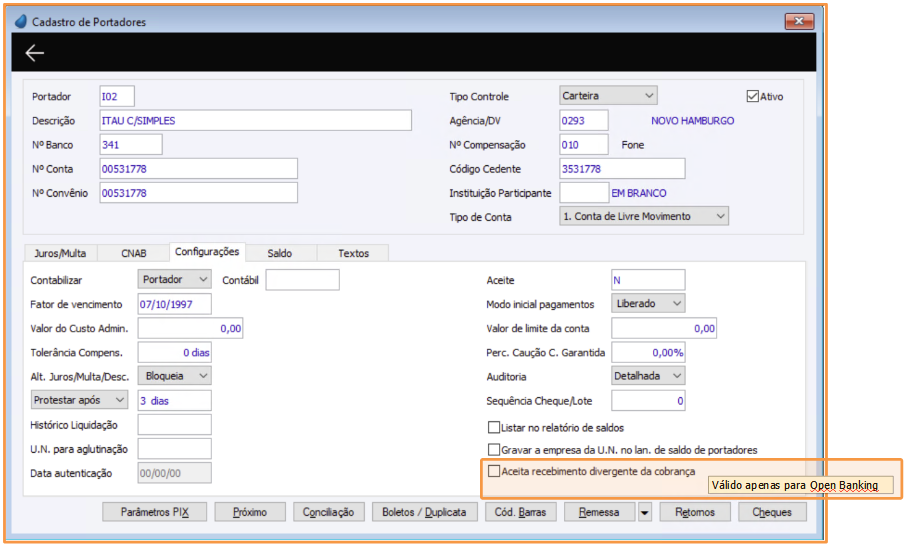Click the Conciliação button
The image size is (905, 546).
click(328, 512)
